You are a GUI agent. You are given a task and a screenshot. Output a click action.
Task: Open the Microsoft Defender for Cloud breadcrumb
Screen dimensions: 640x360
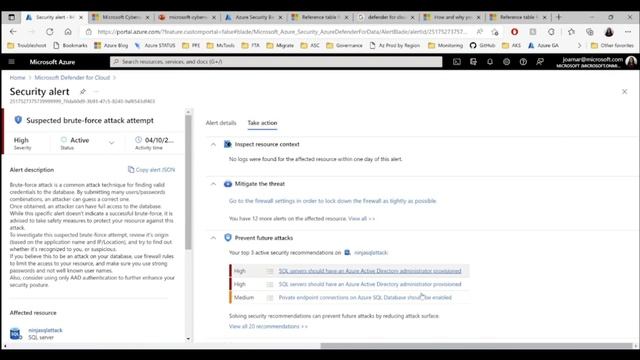pyautogui.click(x=72, y=78)
